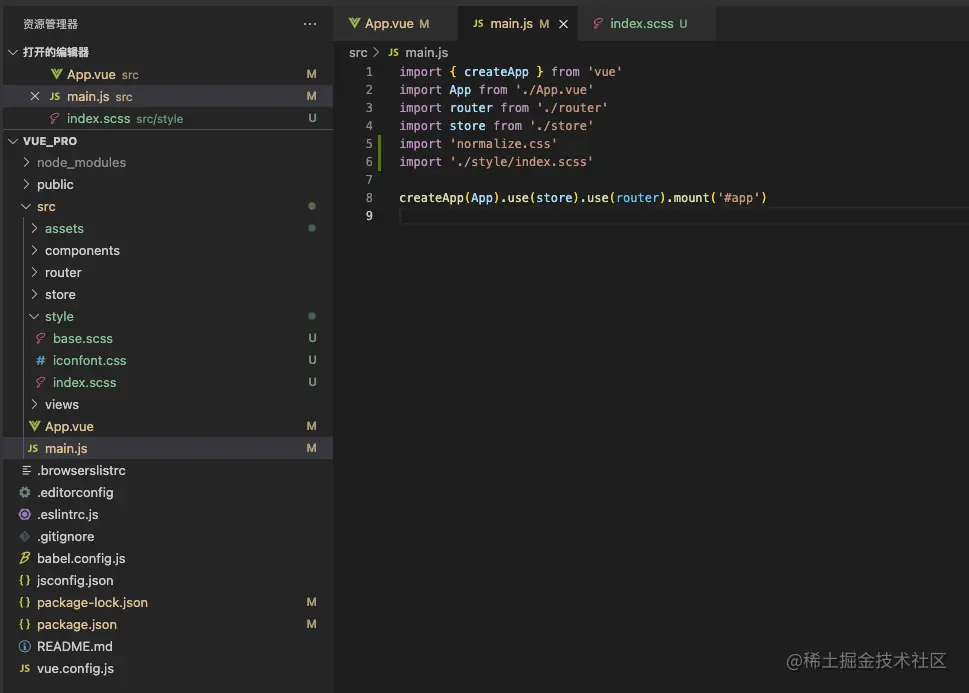Select main.js row in open editors

point(168,96)
